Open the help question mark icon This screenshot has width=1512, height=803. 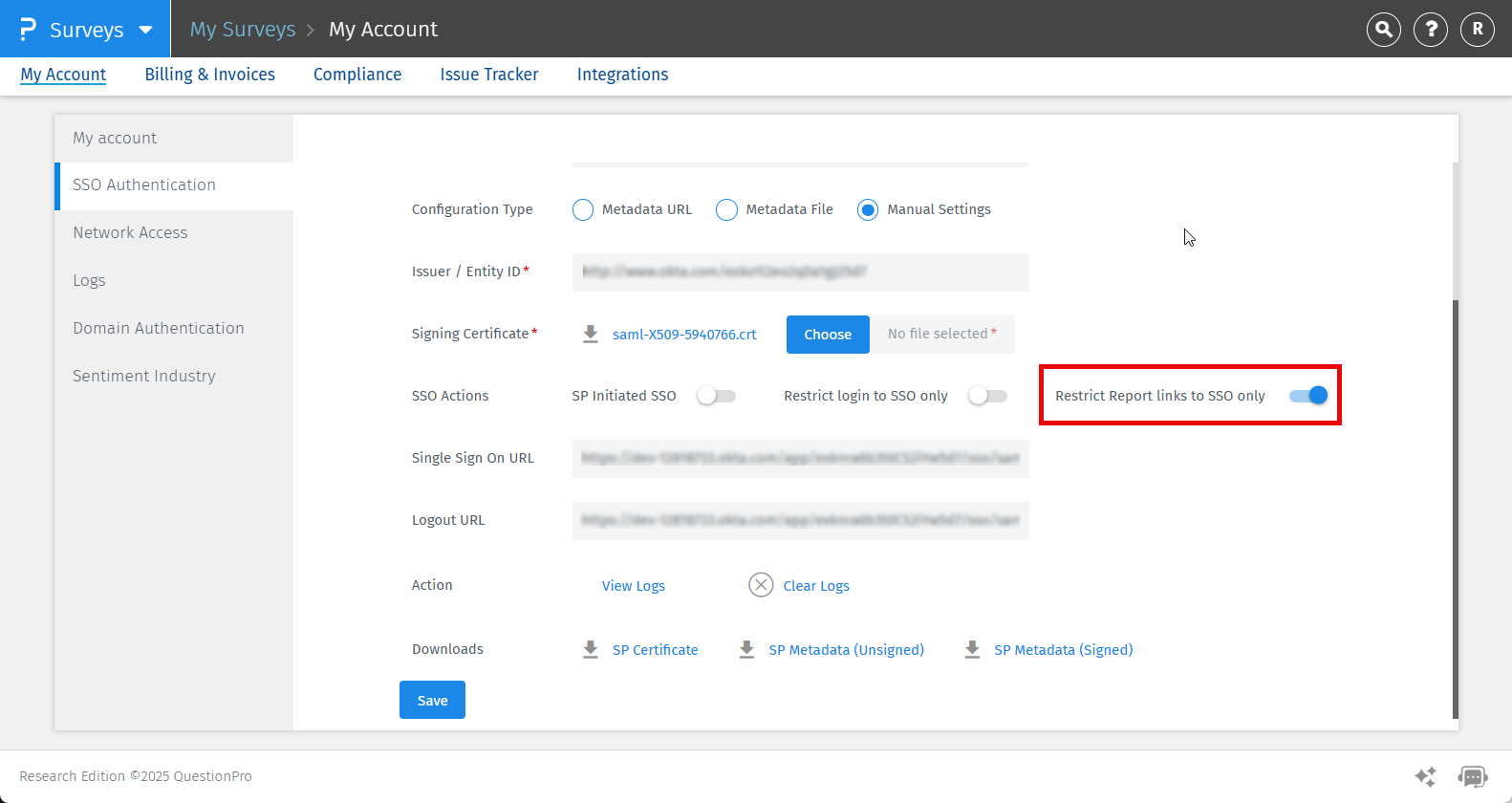point(1430,30)
